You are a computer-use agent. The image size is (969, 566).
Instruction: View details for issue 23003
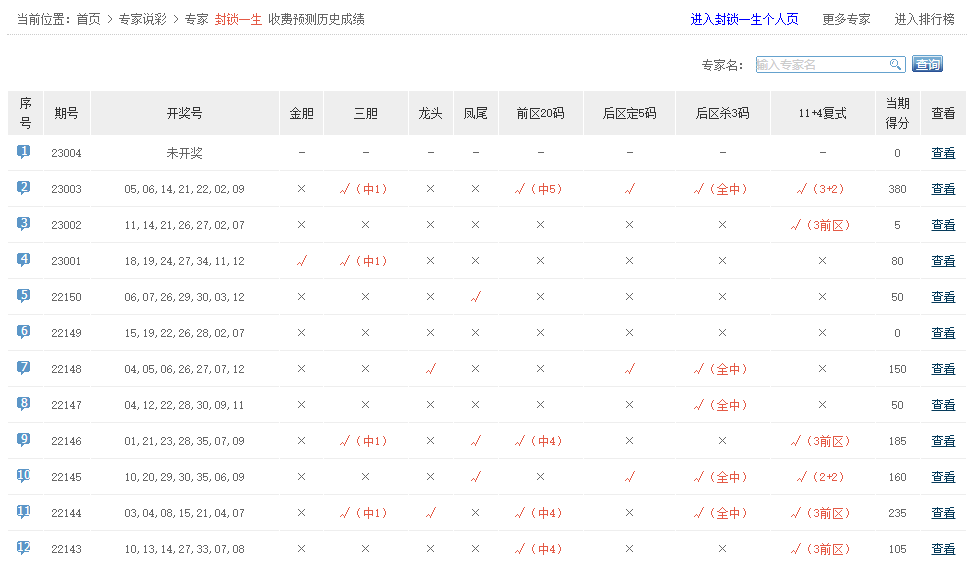(x=943, y=189)
